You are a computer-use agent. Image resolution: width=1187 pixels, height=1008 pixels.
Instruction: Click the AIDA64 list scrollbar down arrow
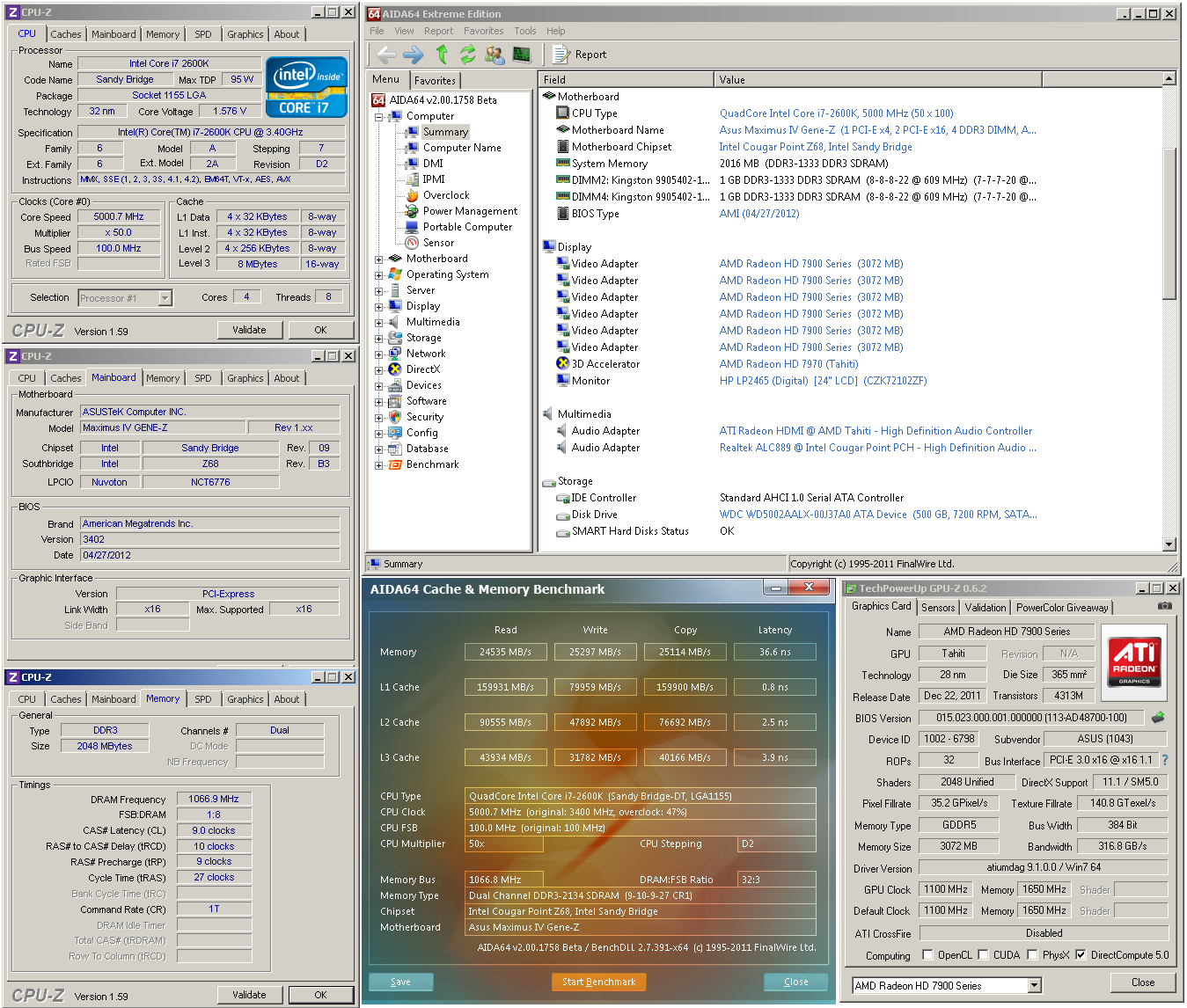(x=1169, y=544)
